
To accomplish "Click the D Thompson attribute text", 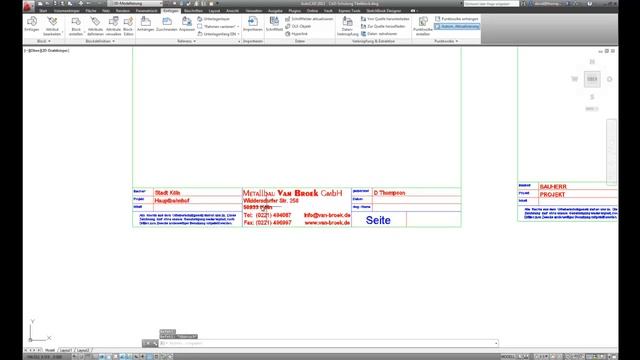I will (389, 193).
